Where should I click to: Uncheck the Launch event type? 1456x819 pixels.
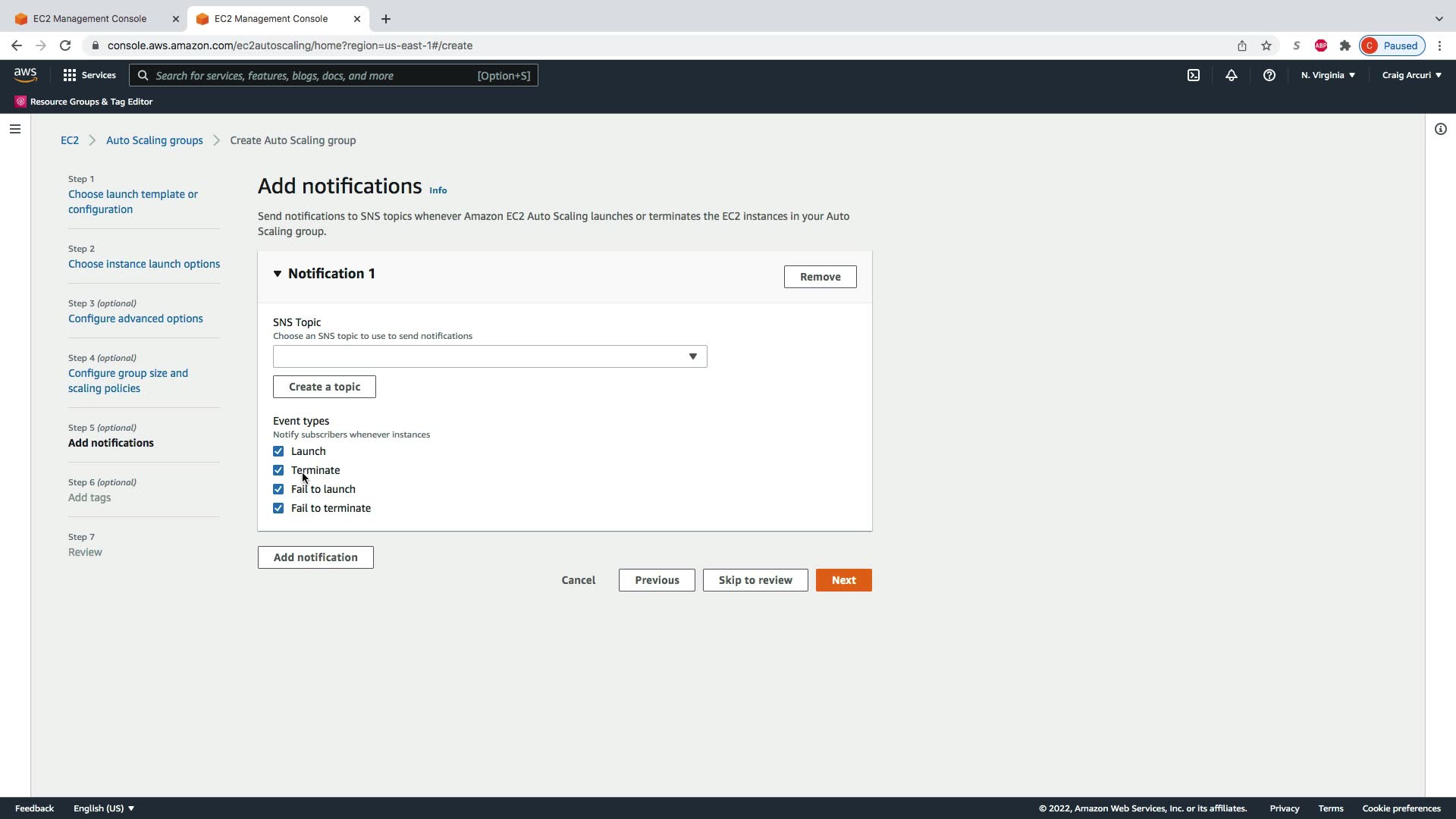click(278, 451)
